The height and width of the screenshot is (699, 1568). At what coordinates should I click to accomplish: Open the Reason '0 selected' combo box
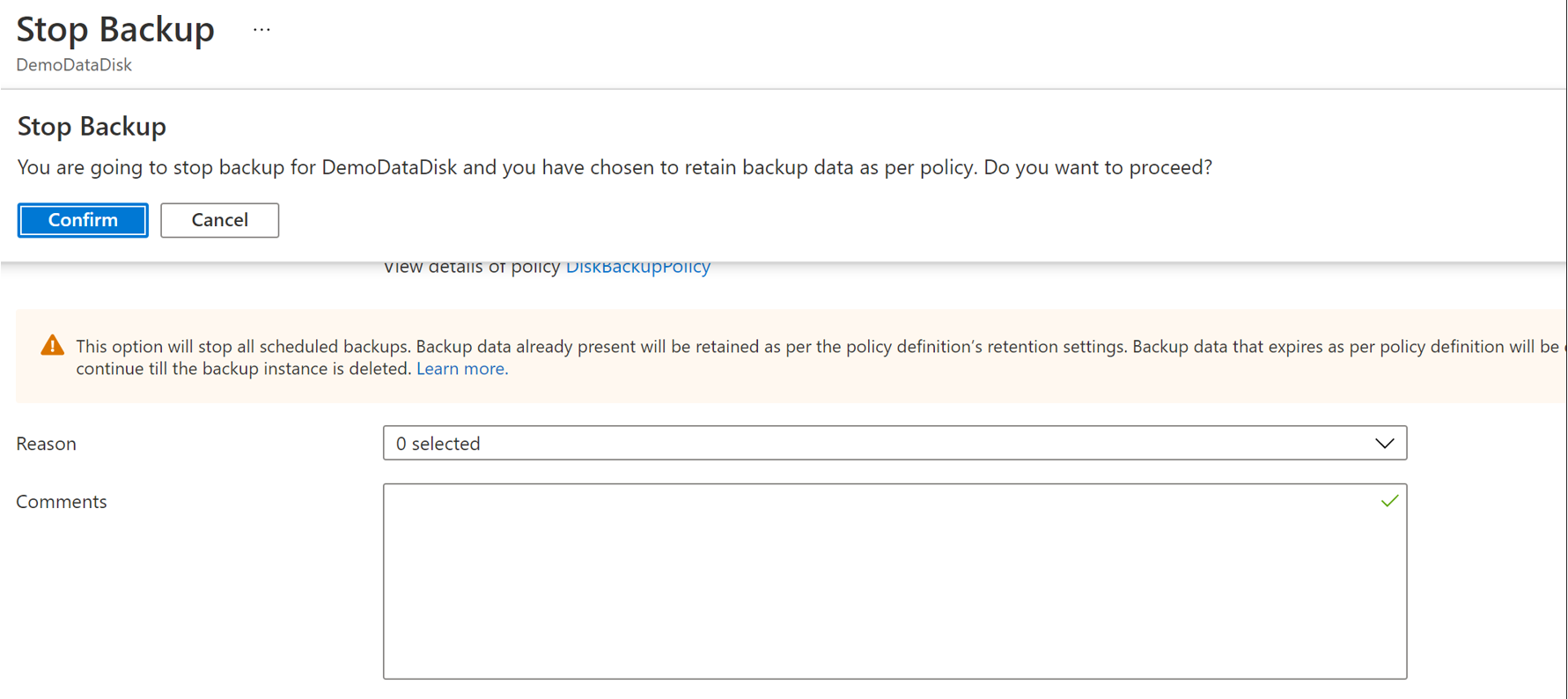(880, 444)
